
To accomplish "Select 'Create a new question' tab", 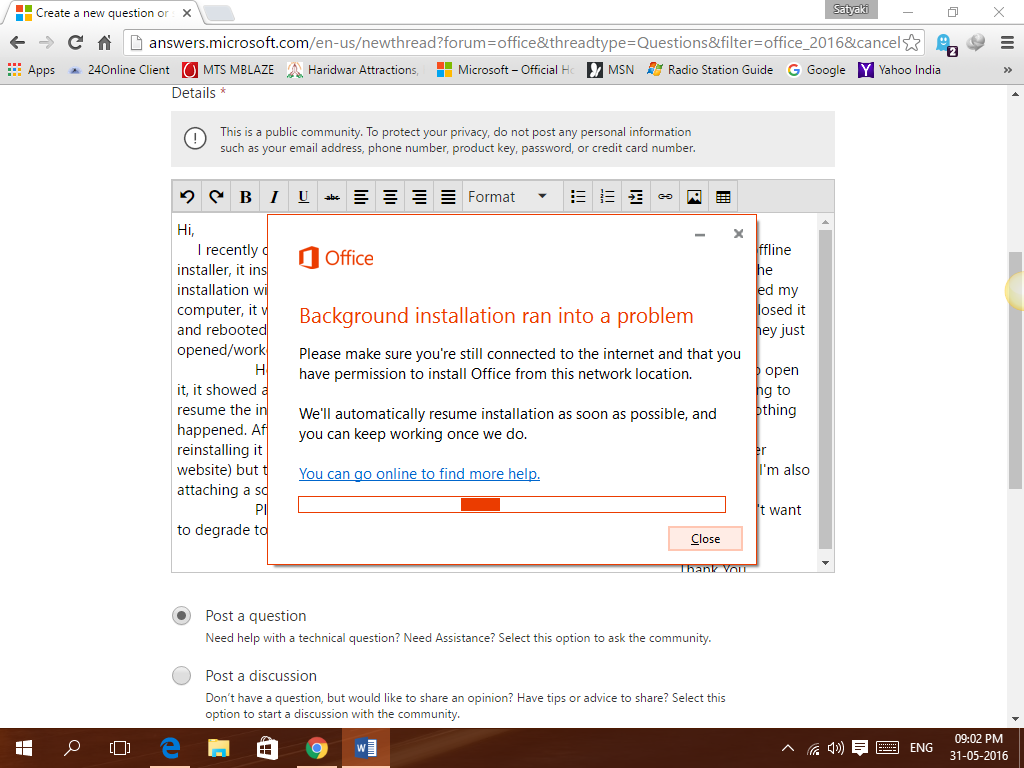I will click(101, 13).
